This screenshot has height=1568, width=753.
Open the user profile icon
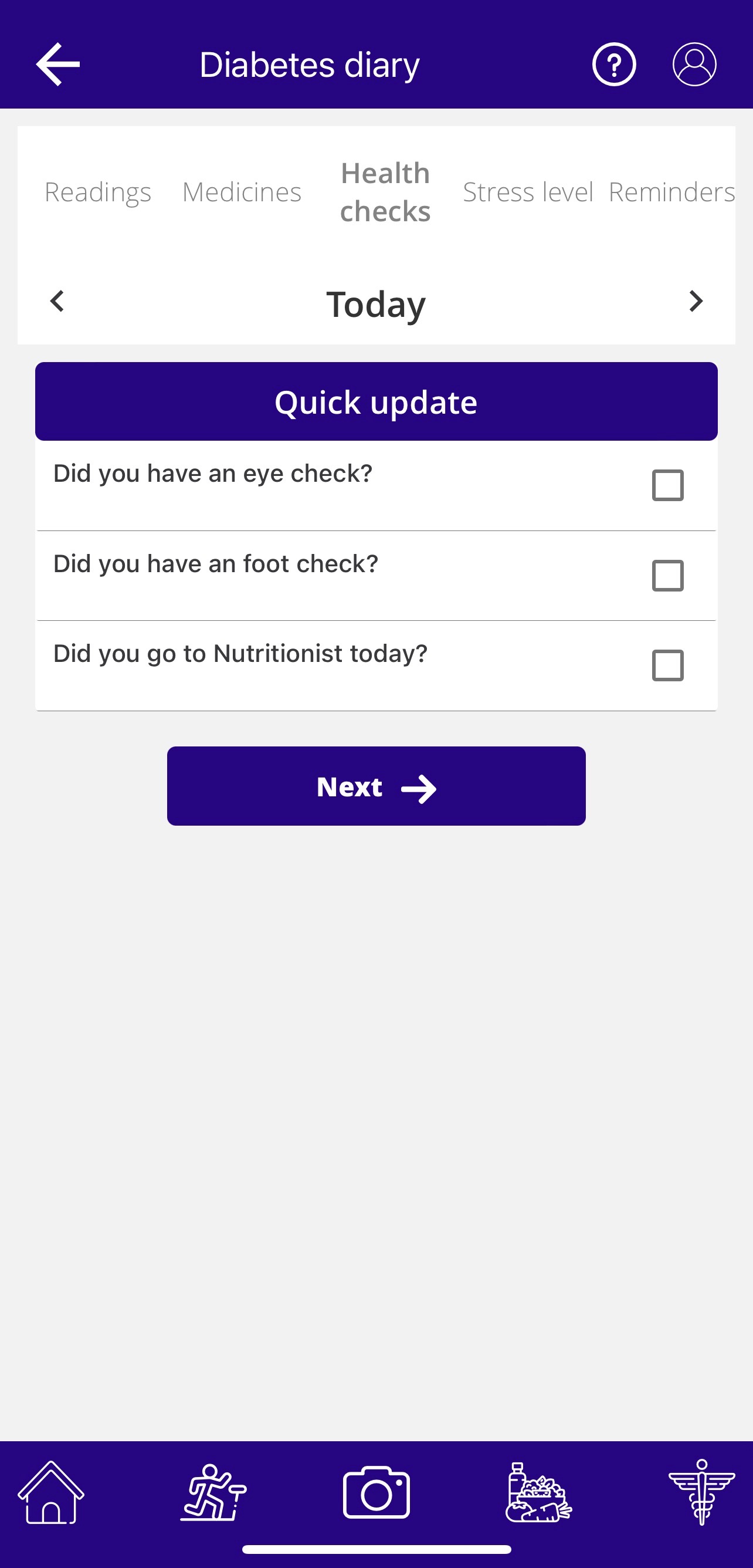click(x=694, y=64)
